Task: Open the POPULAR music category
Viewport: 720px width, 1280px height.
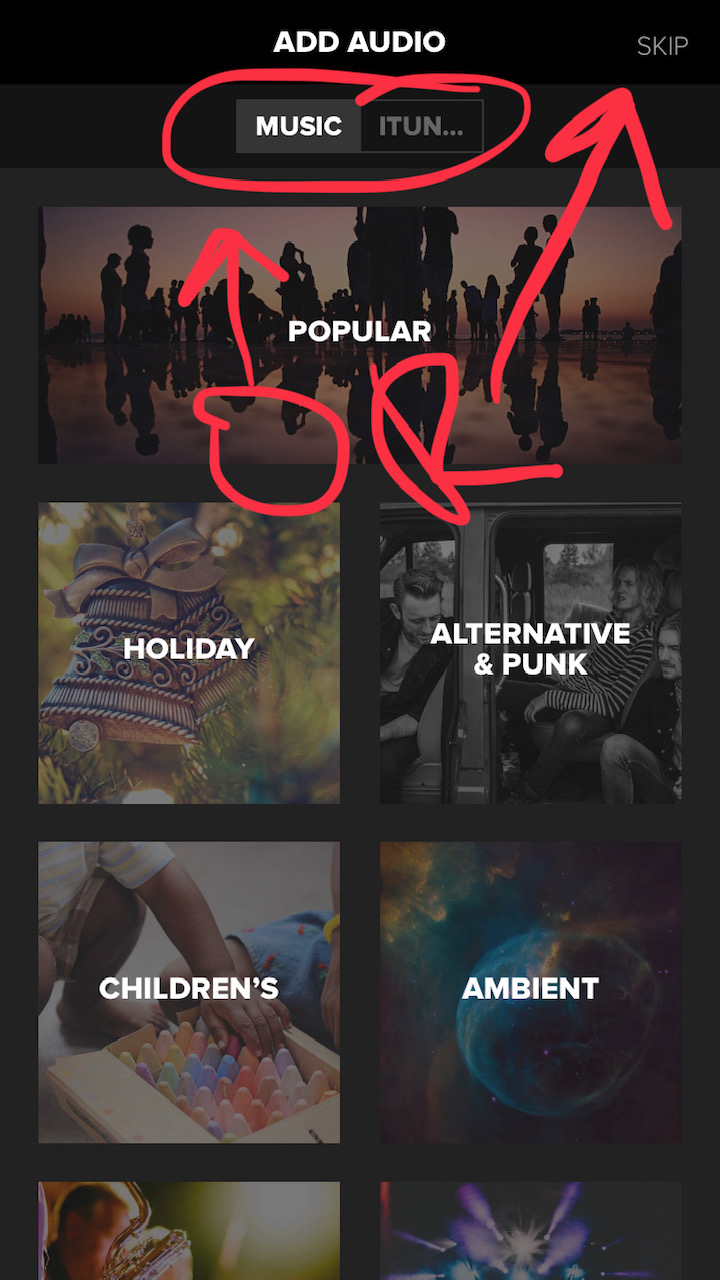Action: 360,335
